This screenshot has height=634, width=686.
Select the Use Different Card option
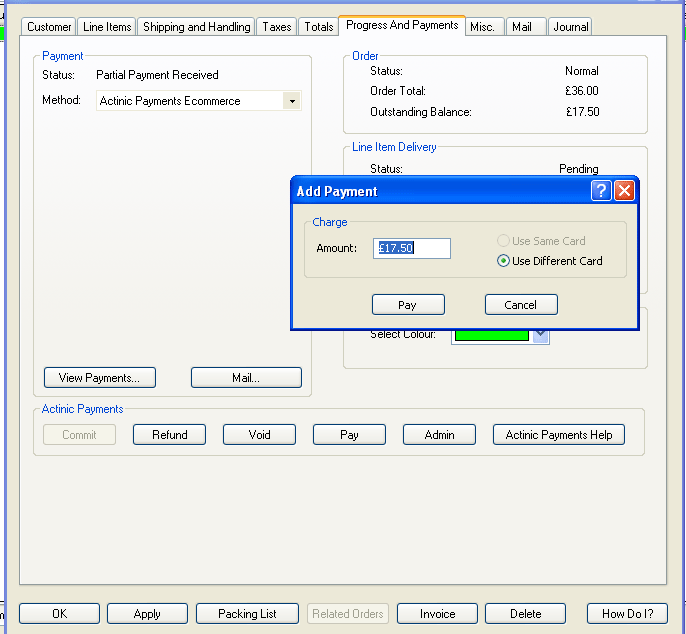(x=504, y=261)
